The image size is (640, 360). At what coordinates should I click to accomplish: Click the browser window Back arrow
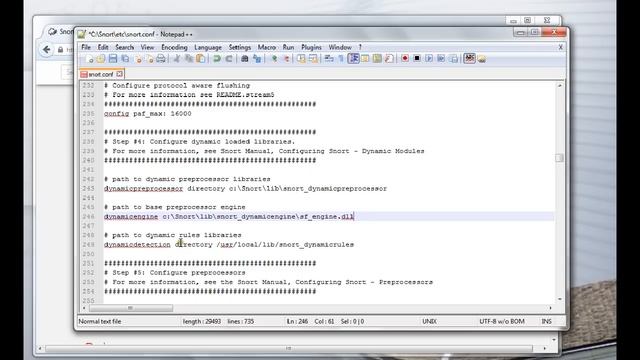click(x=47, y=50)
